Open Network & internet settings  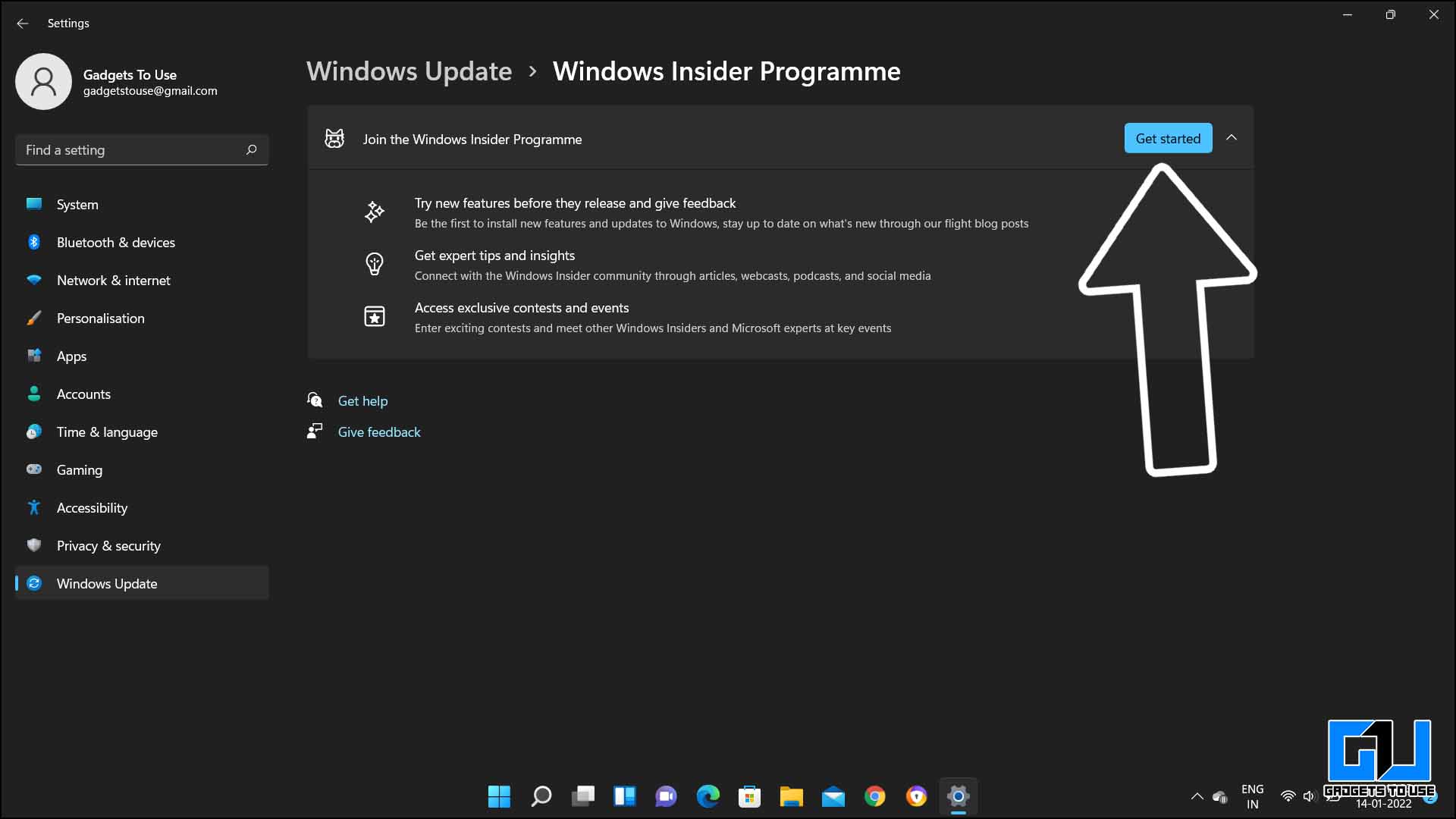tap(113, 280)
